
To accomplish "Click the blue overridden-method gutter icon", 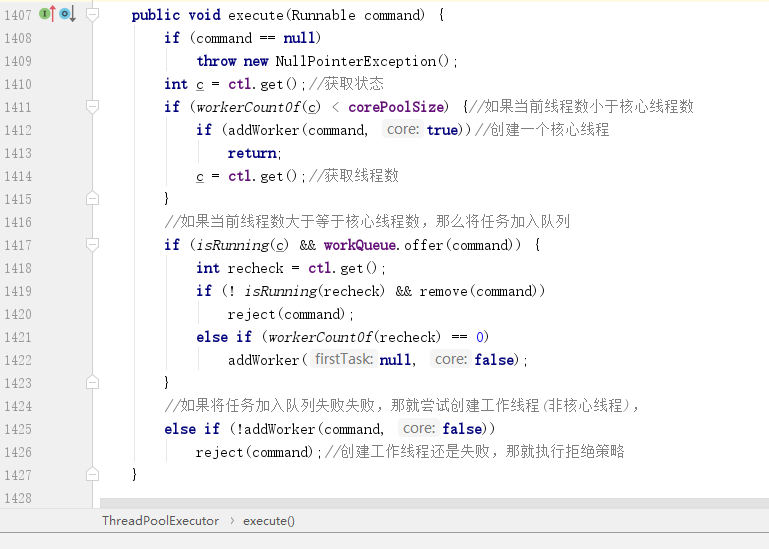I will coord(67,14).
